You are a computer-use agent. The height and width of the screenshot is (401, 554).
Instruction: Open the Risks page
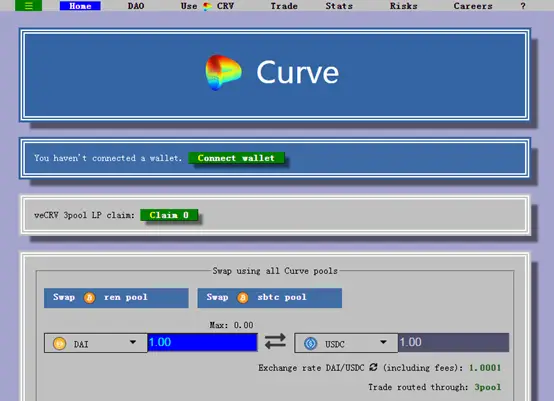[403, 6]
